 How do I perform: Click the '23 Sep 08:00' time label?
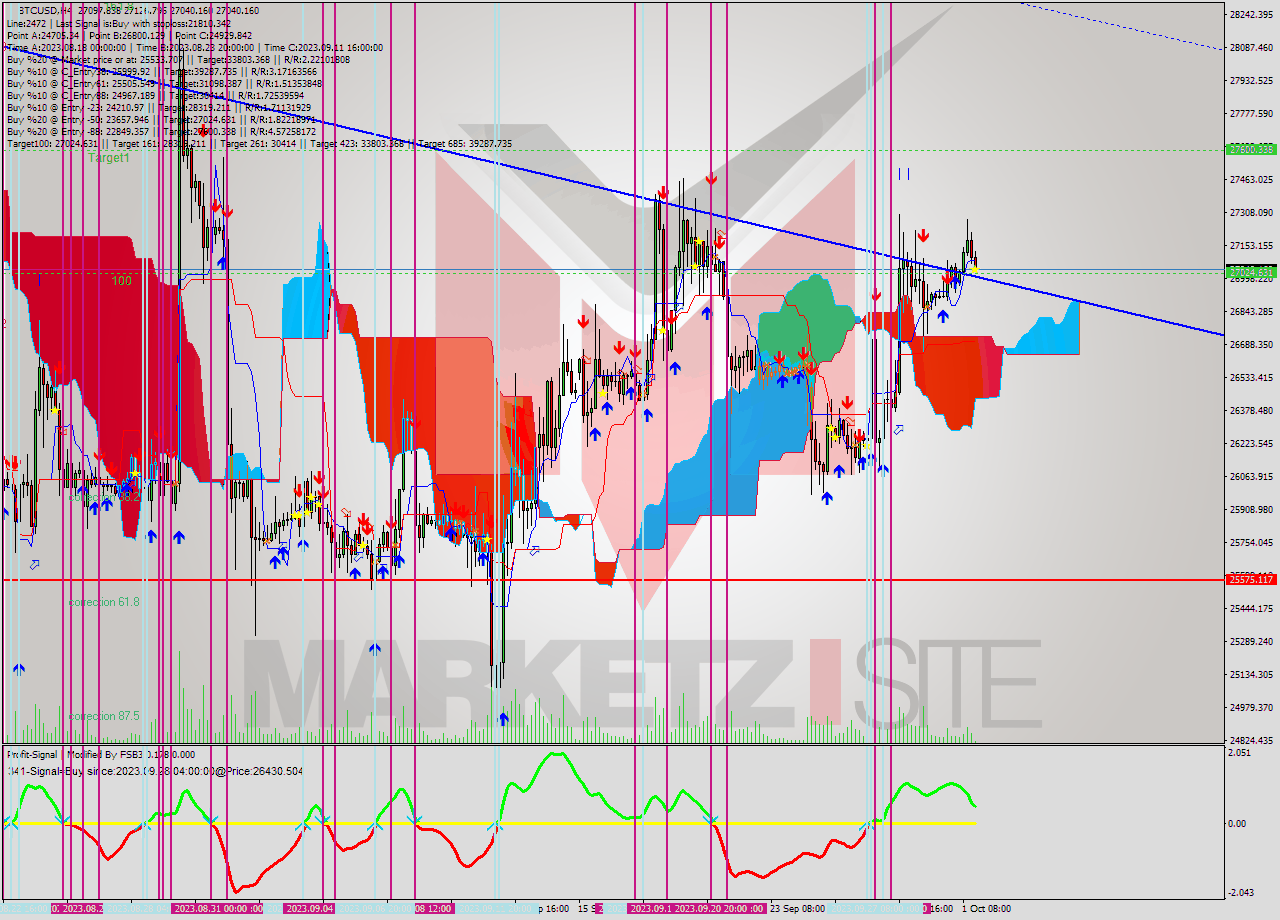click(x=798, y=909)
